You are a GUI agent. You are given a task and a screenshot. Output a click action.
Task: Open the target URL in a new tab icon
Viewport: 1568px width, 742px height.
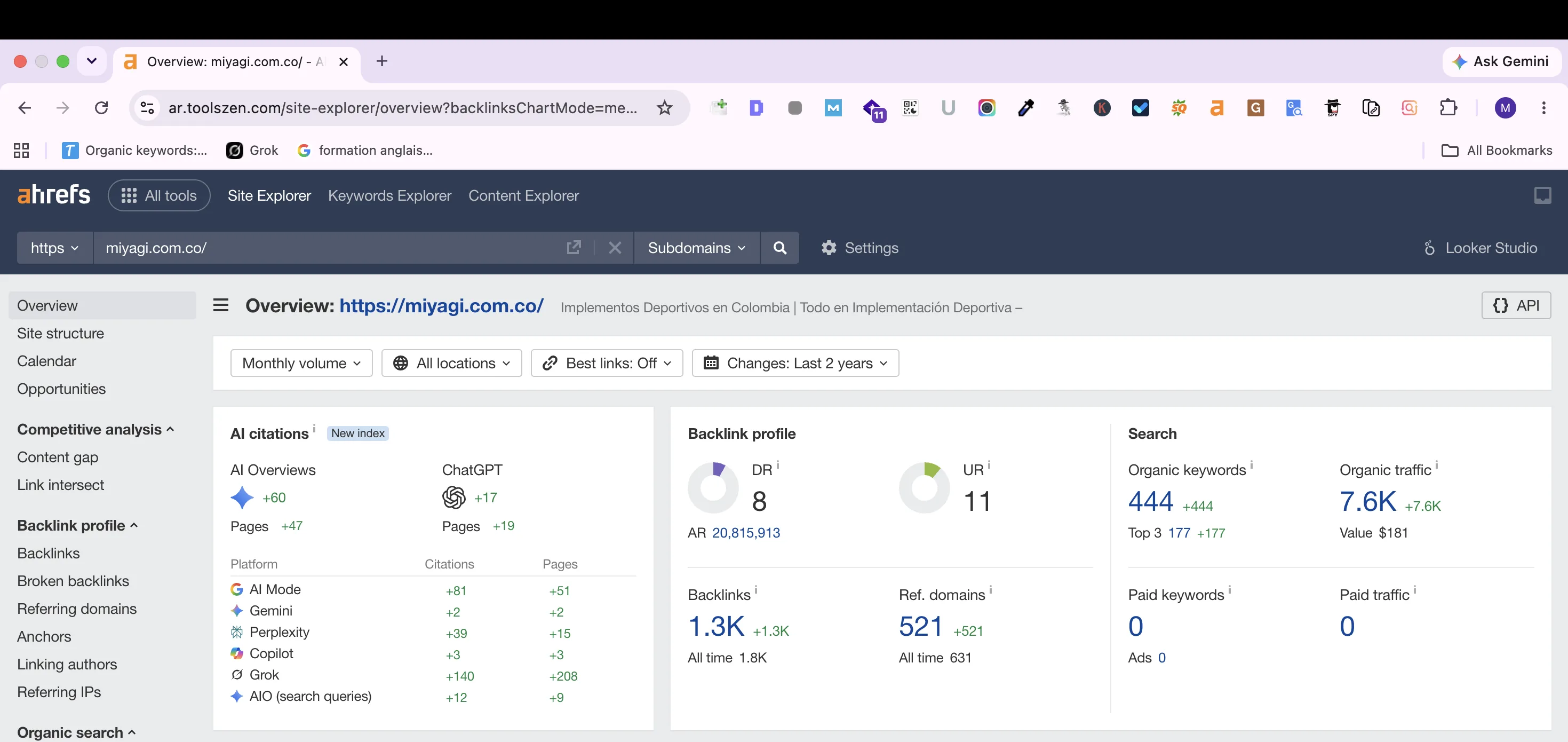point(574,248)
